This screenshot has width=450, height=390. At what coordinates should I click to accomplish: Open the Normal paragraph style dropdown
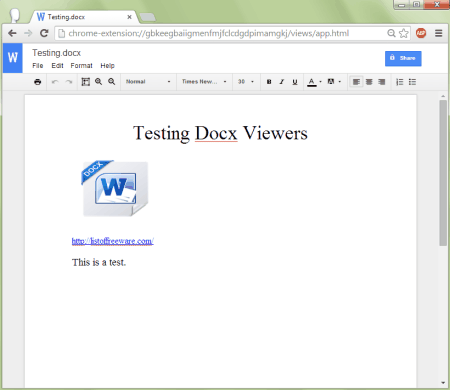click(148, 82)
